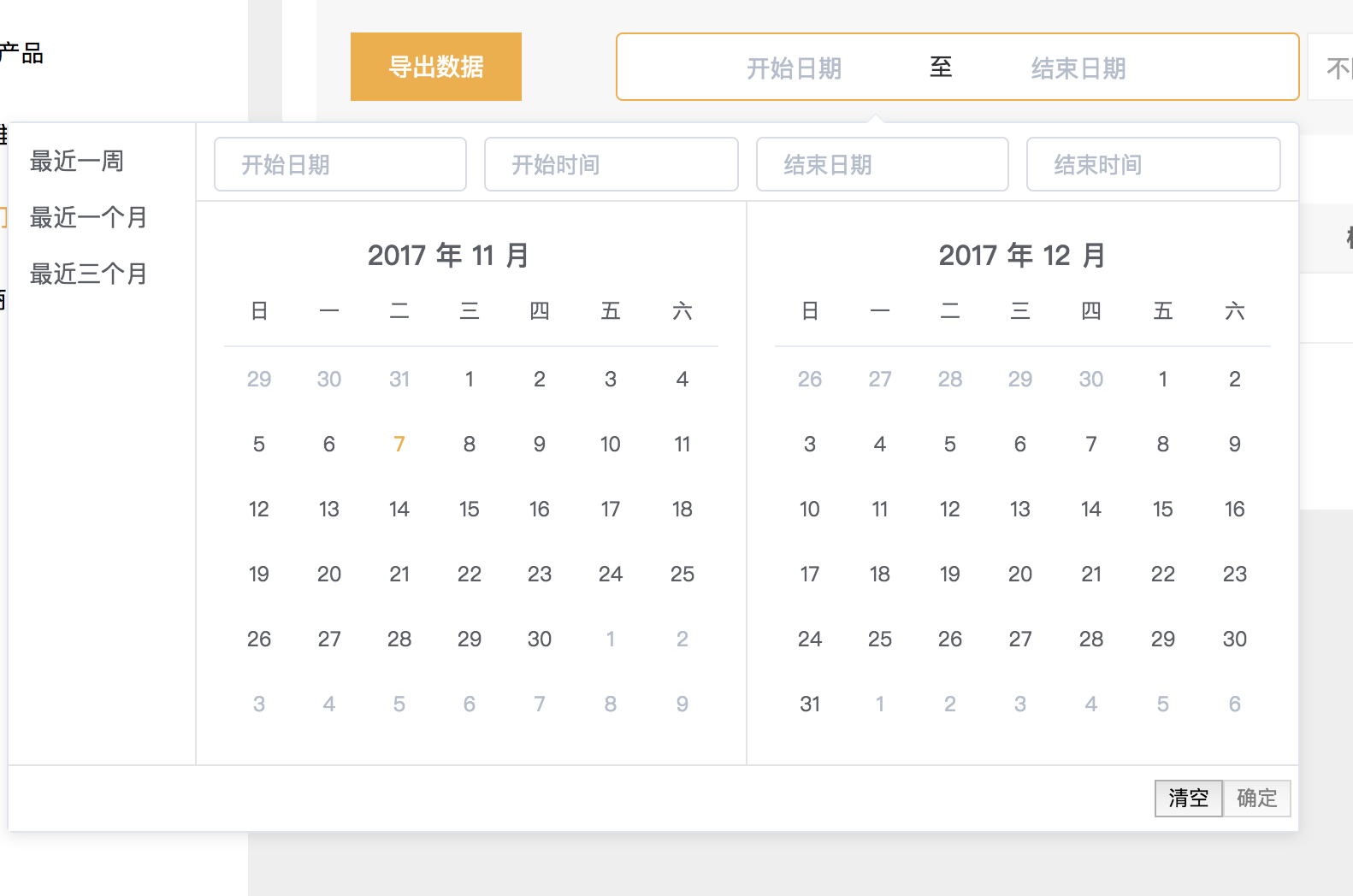Open the top date range picker box

(957, 67)
